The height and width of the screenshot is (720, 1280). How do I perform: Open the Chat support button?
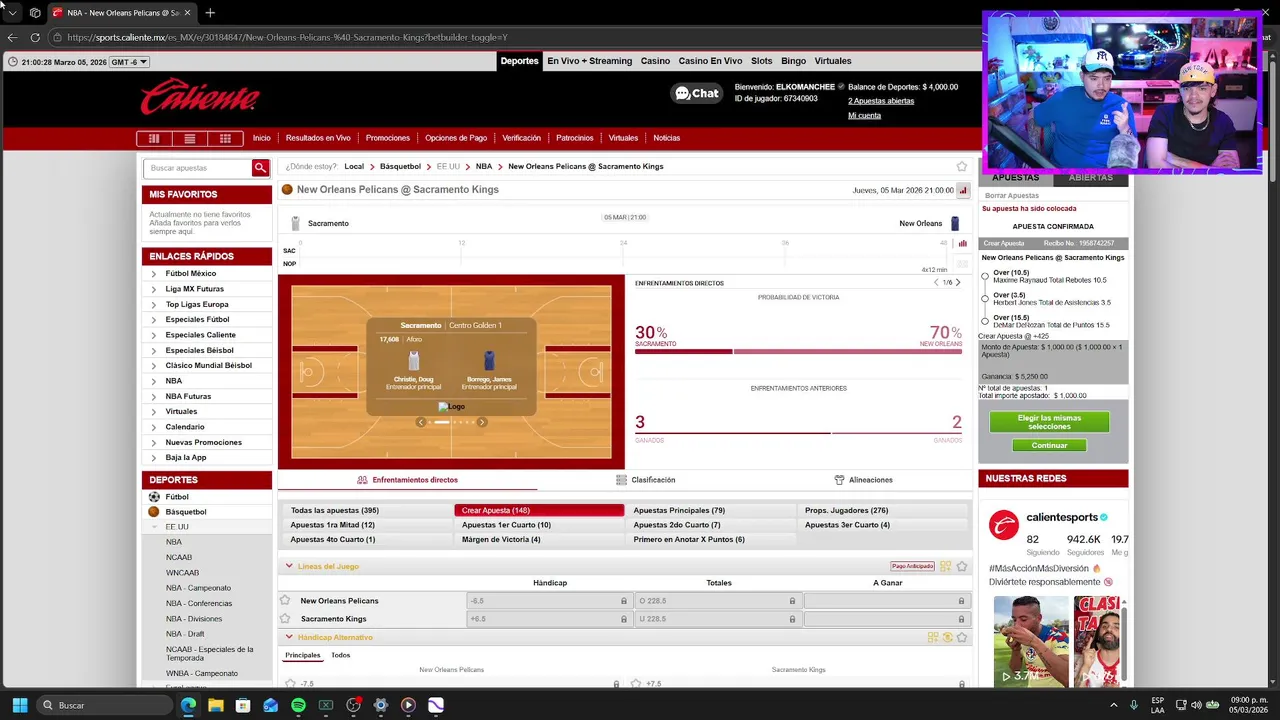(x=696, y=93)
